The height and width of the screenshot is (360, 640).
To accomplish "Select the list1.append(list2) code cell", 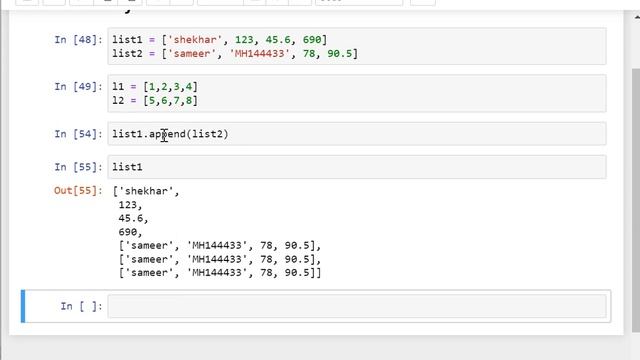I will [x=357, y=134].
